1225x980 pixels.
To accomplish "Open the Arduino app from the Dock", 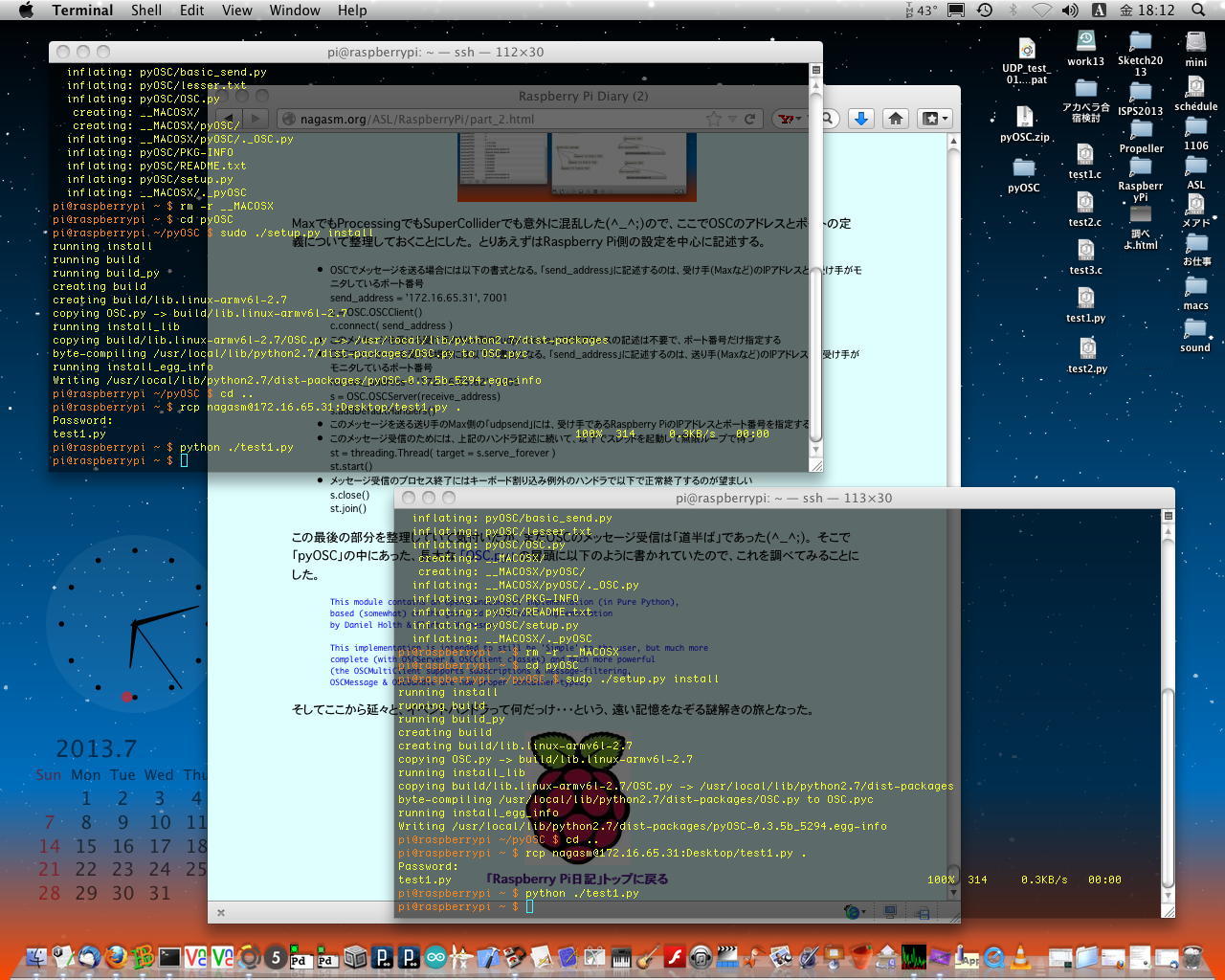I will pos(435,956).
